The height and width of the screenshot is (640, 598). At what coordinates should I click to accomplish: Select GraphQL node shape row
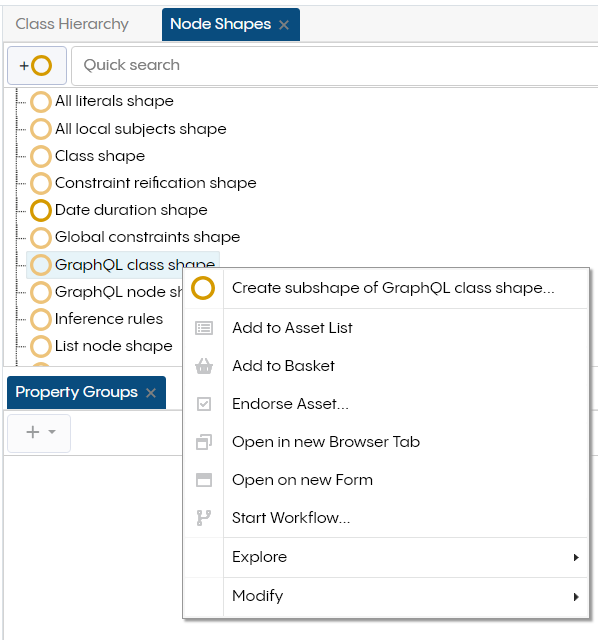click(x=119, y=292)
